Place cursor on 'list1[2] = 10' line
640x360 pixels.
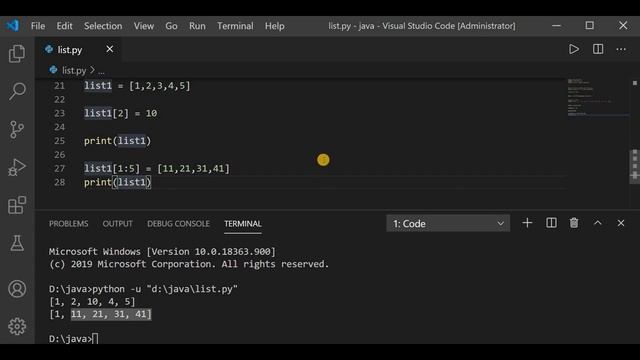coord(120,113)
